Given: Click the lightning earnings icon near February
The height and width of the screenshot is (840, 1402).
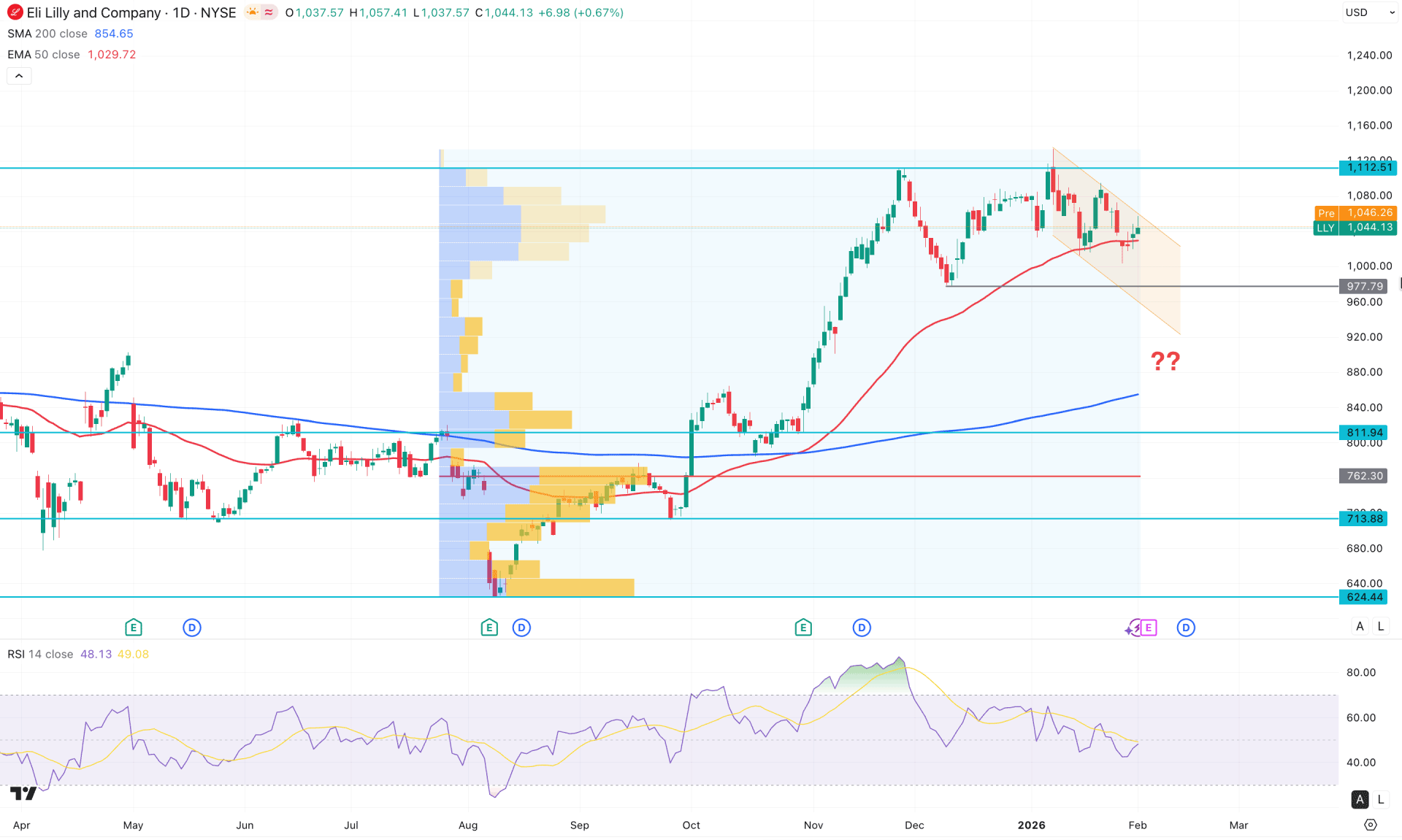Looking at the screenshot, I should [x=1133, y=628].
